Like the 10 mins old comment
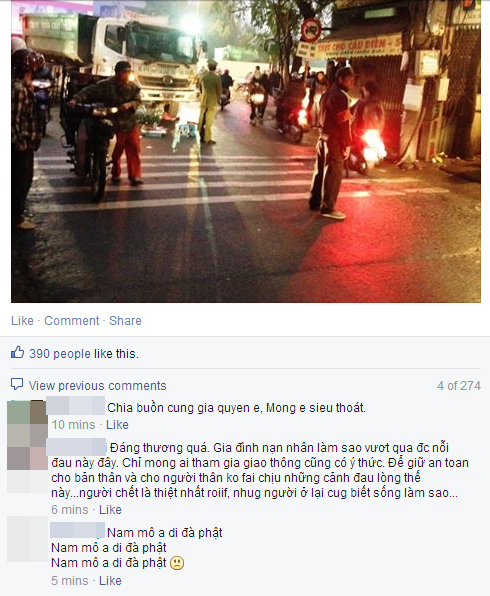490x596 pixels. [117, 425]
